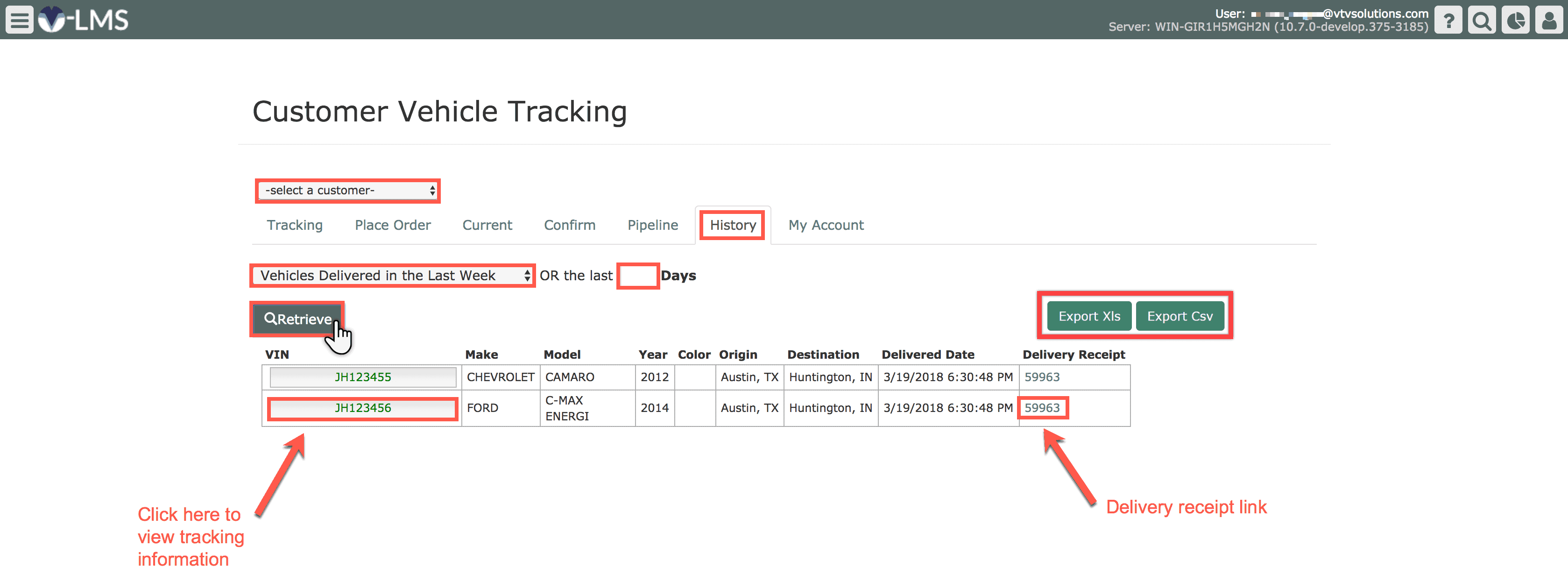Switch to the Tracking tab
The height and width of the screenshot is (582, 1568).
[295, 225]
